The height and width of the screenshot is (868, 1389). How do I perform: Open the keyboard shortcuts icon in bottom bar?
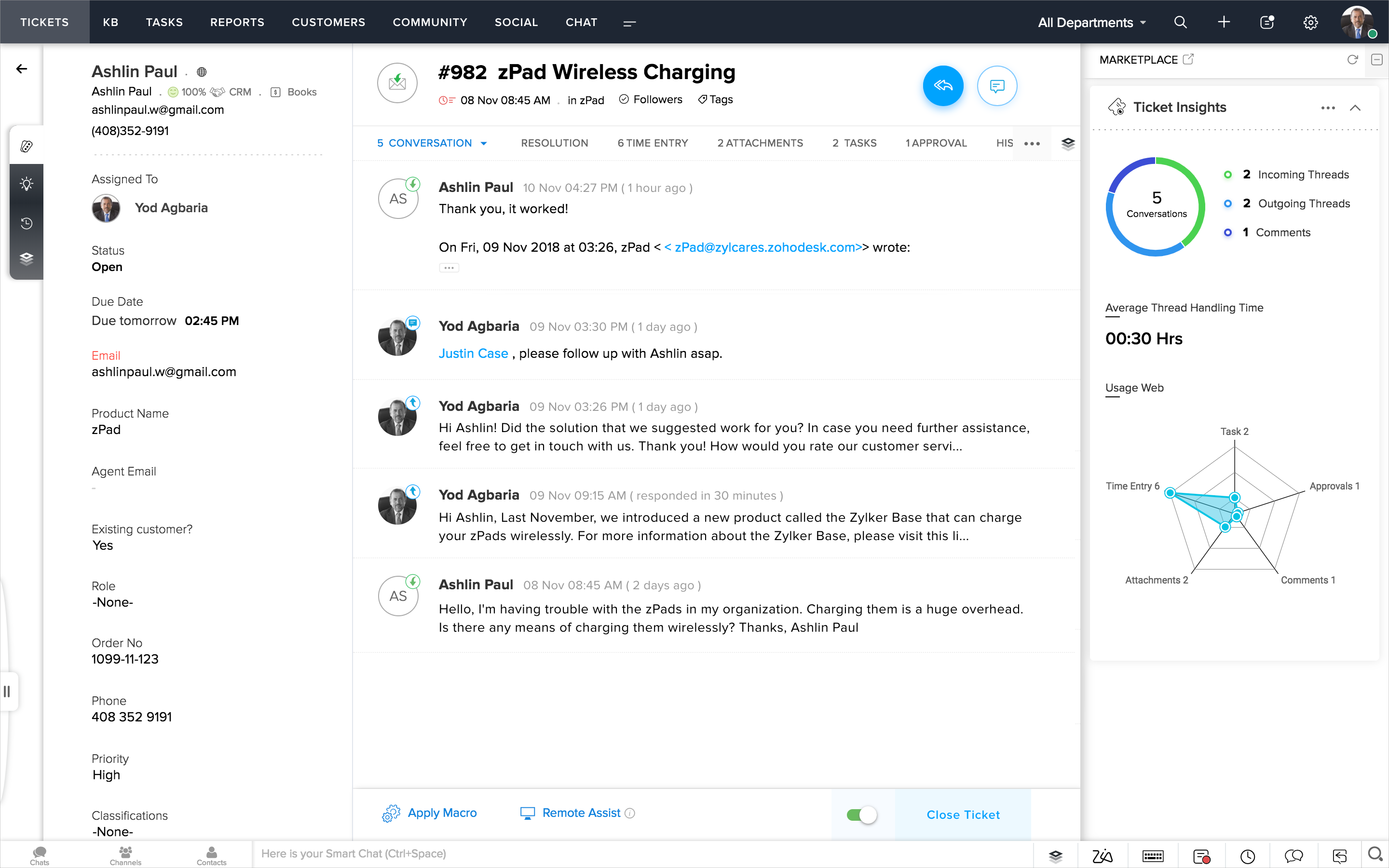click(1153, 856)
